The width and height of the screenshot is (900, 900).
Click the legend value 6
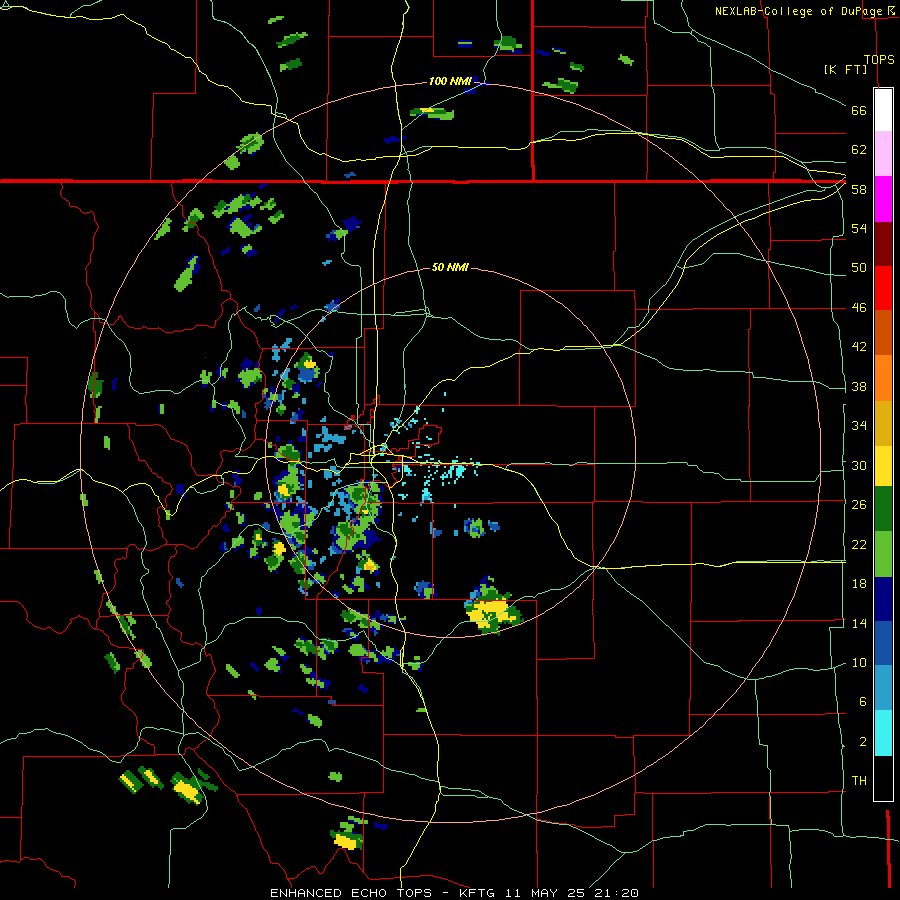tap(862, 702)
